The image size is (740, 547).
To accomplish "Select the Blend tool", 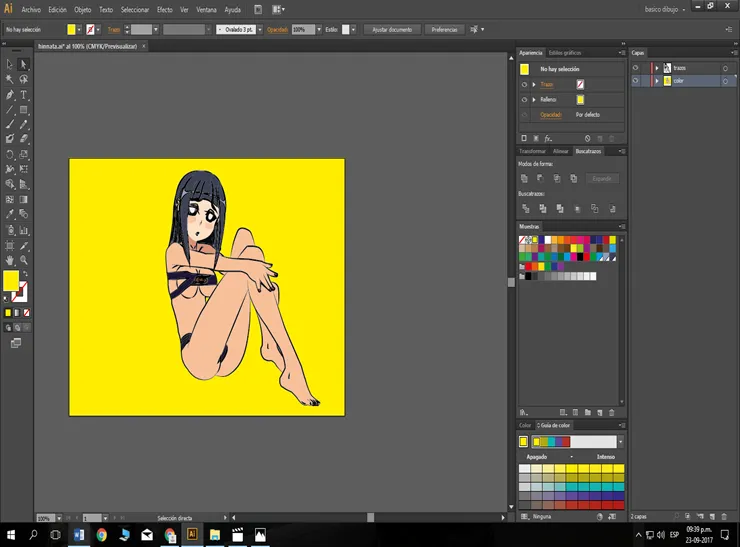I will pos(23,214).
